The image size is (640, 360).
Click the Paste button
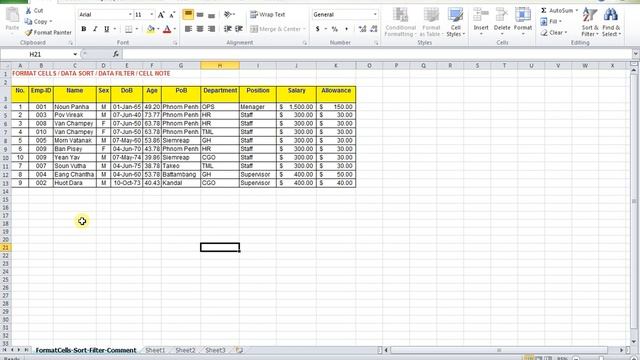tap(12, 19)
